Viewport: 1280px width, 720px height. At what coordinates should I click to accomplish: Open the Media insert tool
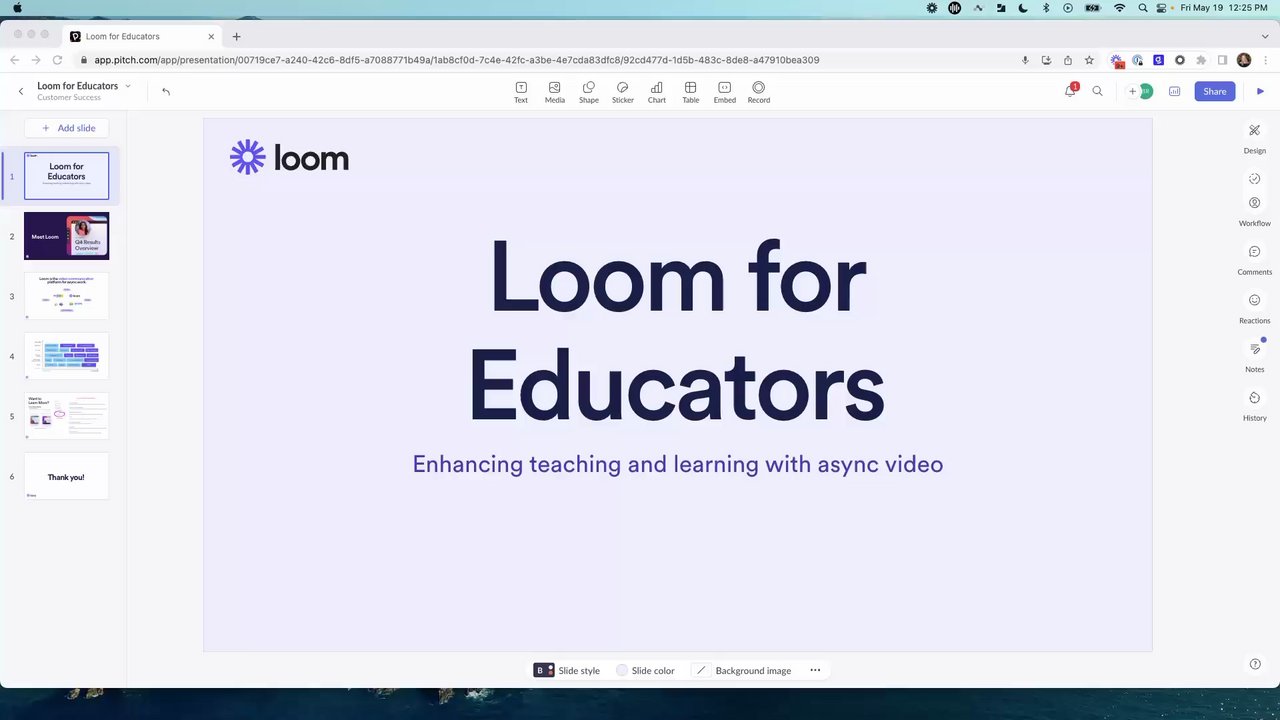click(555, 92)
